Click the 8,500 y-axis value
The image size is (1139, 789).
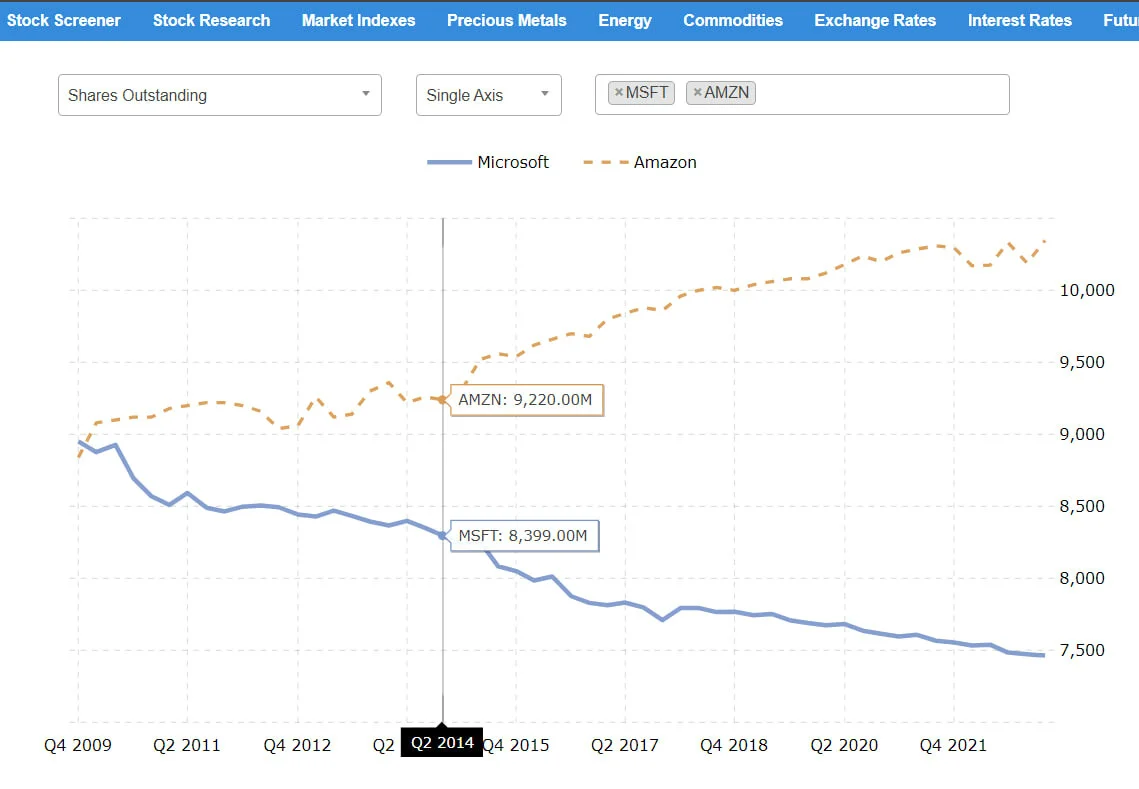click(1082, 506)
